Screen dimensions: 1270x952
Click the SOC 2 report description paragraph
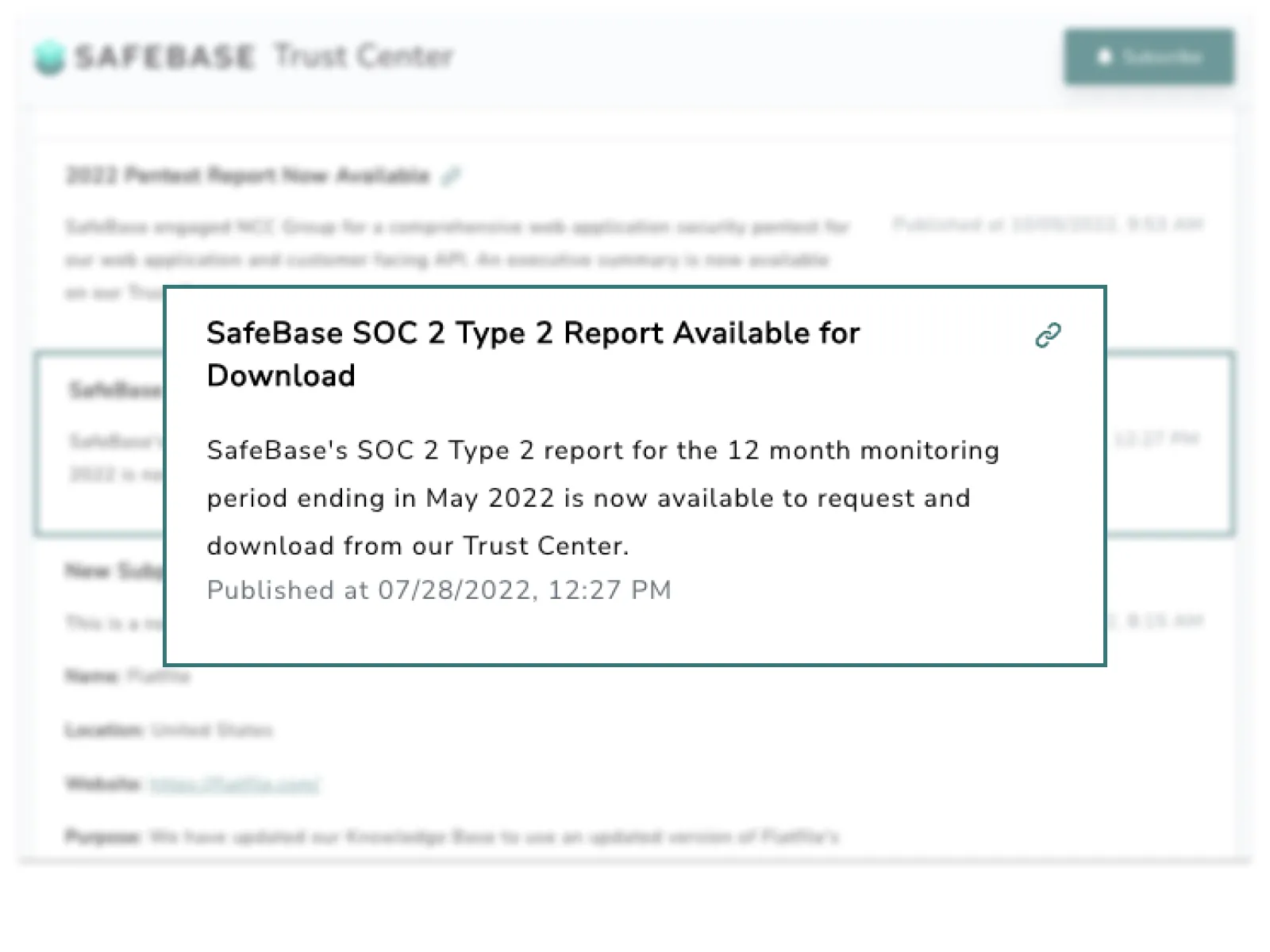click(602, 498)
